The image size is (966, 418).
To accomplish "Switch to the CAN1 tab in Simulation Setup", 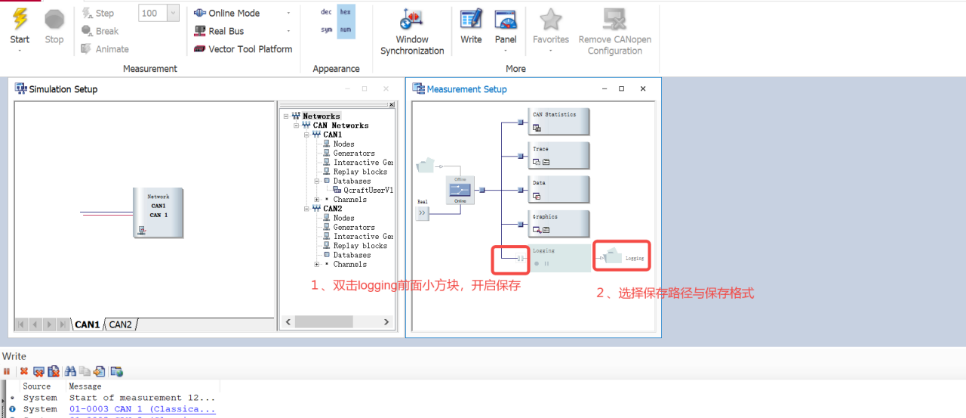I will [x=87, y=324].
